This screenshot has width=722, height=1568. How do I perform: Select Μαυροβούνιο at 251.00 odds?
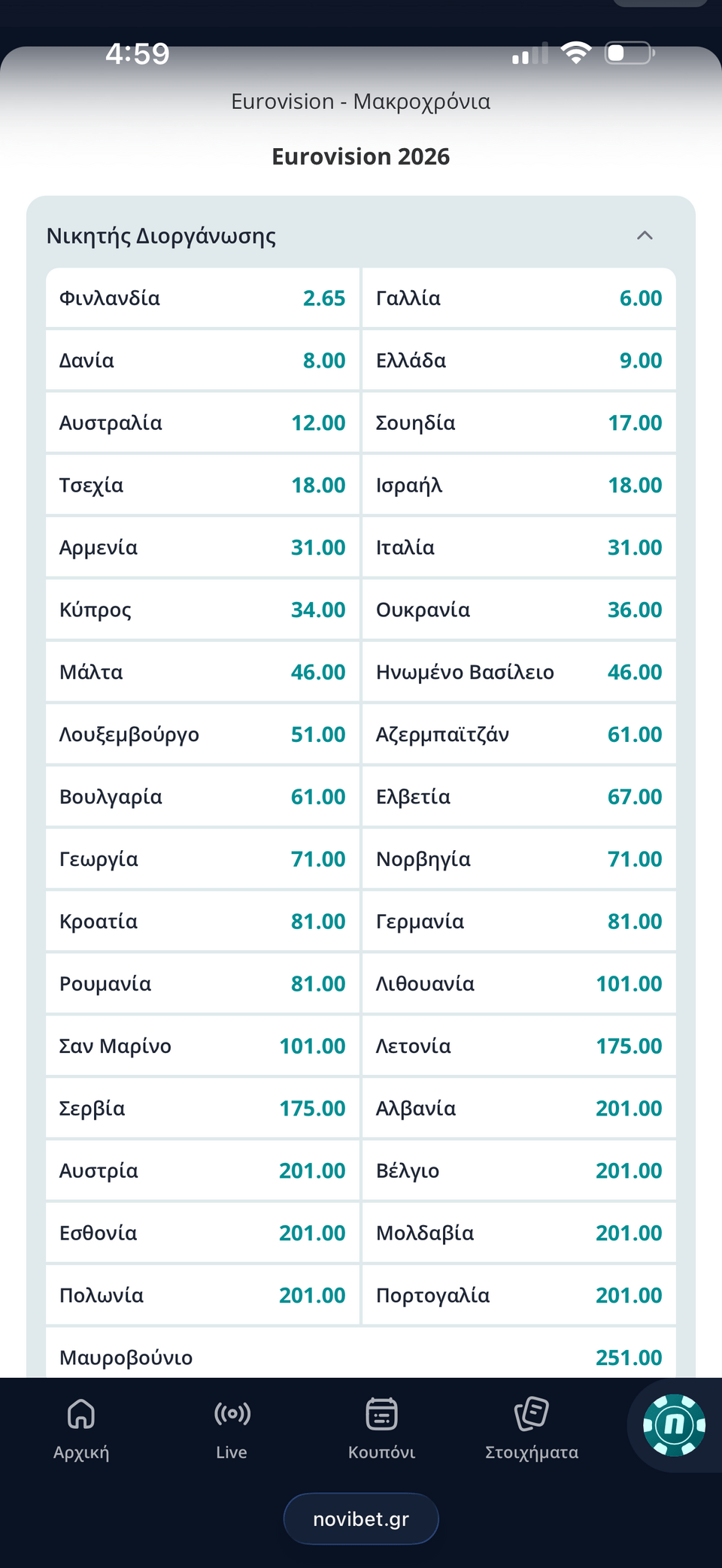pyautogui.click(x=361, y=1357)
